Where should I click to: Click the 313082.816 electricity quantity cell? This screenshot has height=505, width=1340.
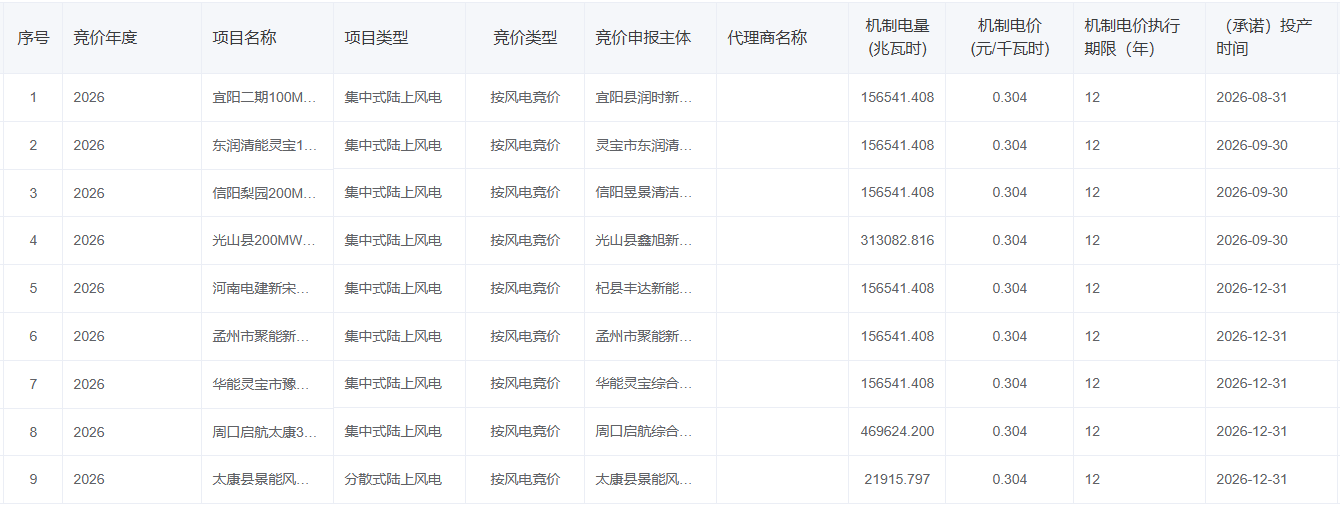897,241
